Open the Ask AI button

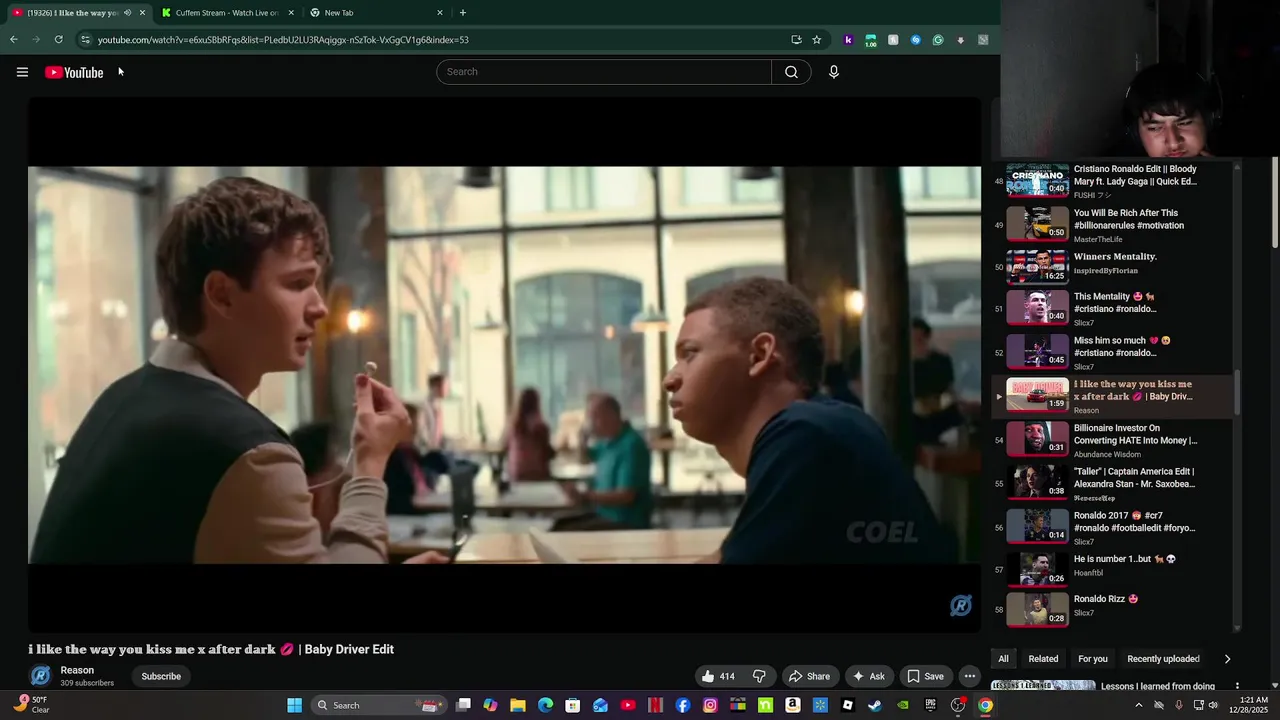pos(868,676)
